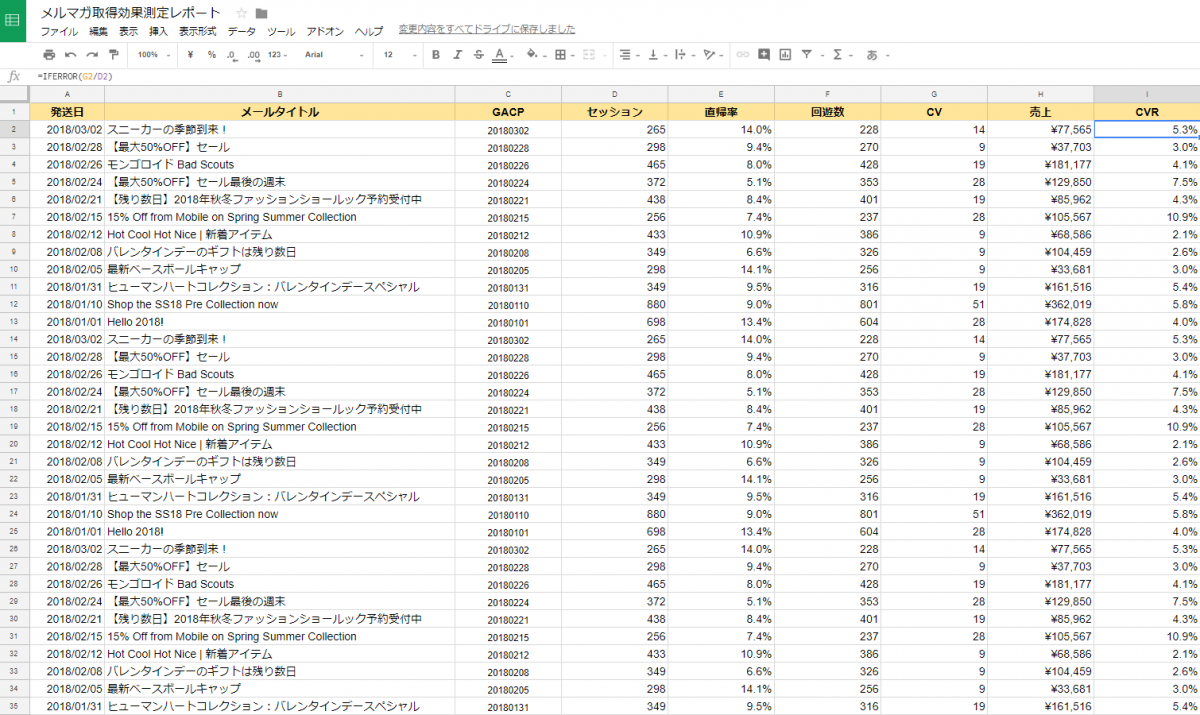1200x715 pixels.
Task: Select the paint format roller tool
Action: tap(113, 54)
